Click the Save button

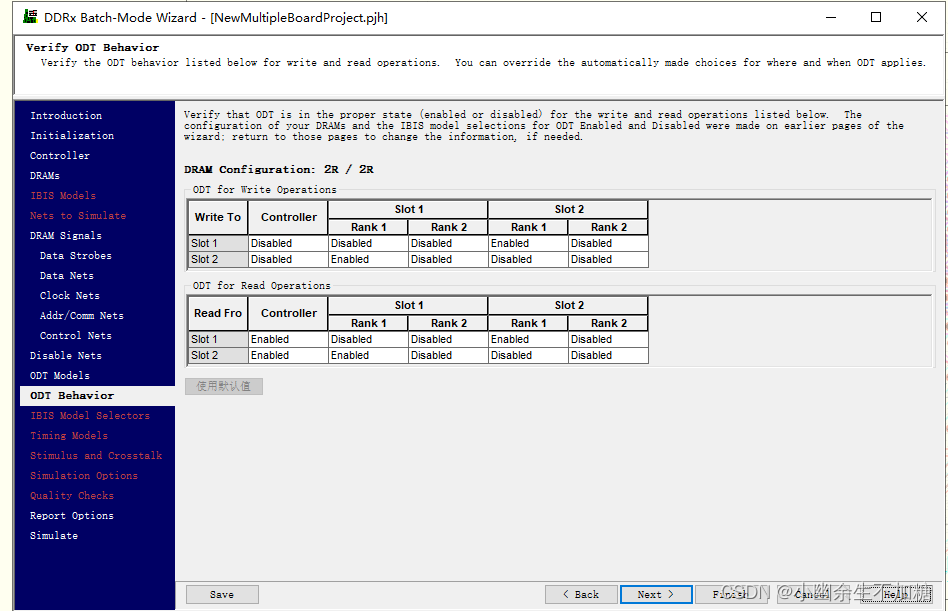(222, 594)
